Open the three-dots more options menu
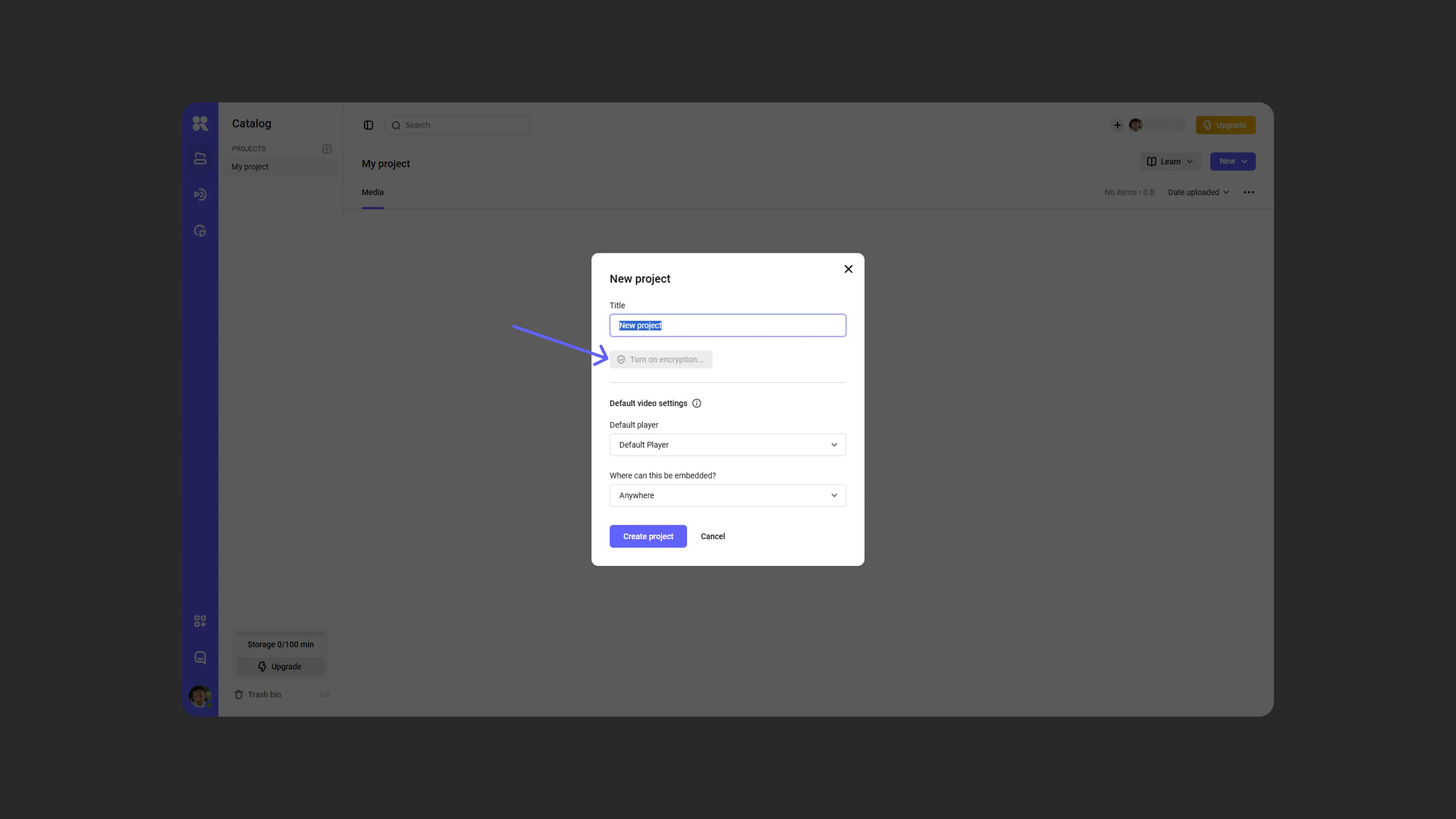 click(x=1249, y=192)
